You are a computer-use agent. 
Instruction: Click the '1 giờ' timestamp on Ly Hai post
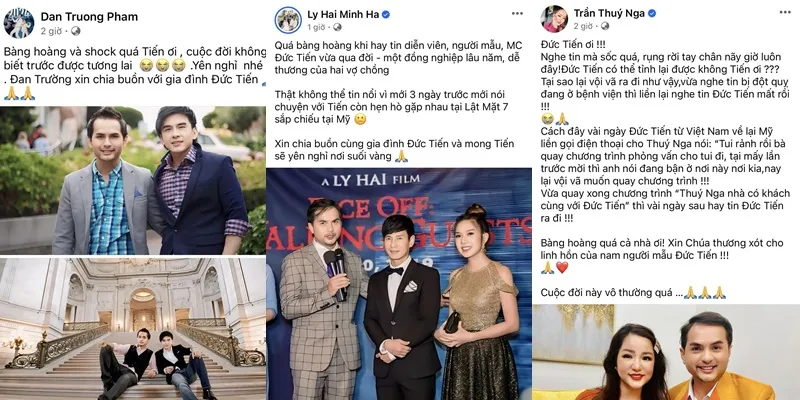click(x=316, y=27)
